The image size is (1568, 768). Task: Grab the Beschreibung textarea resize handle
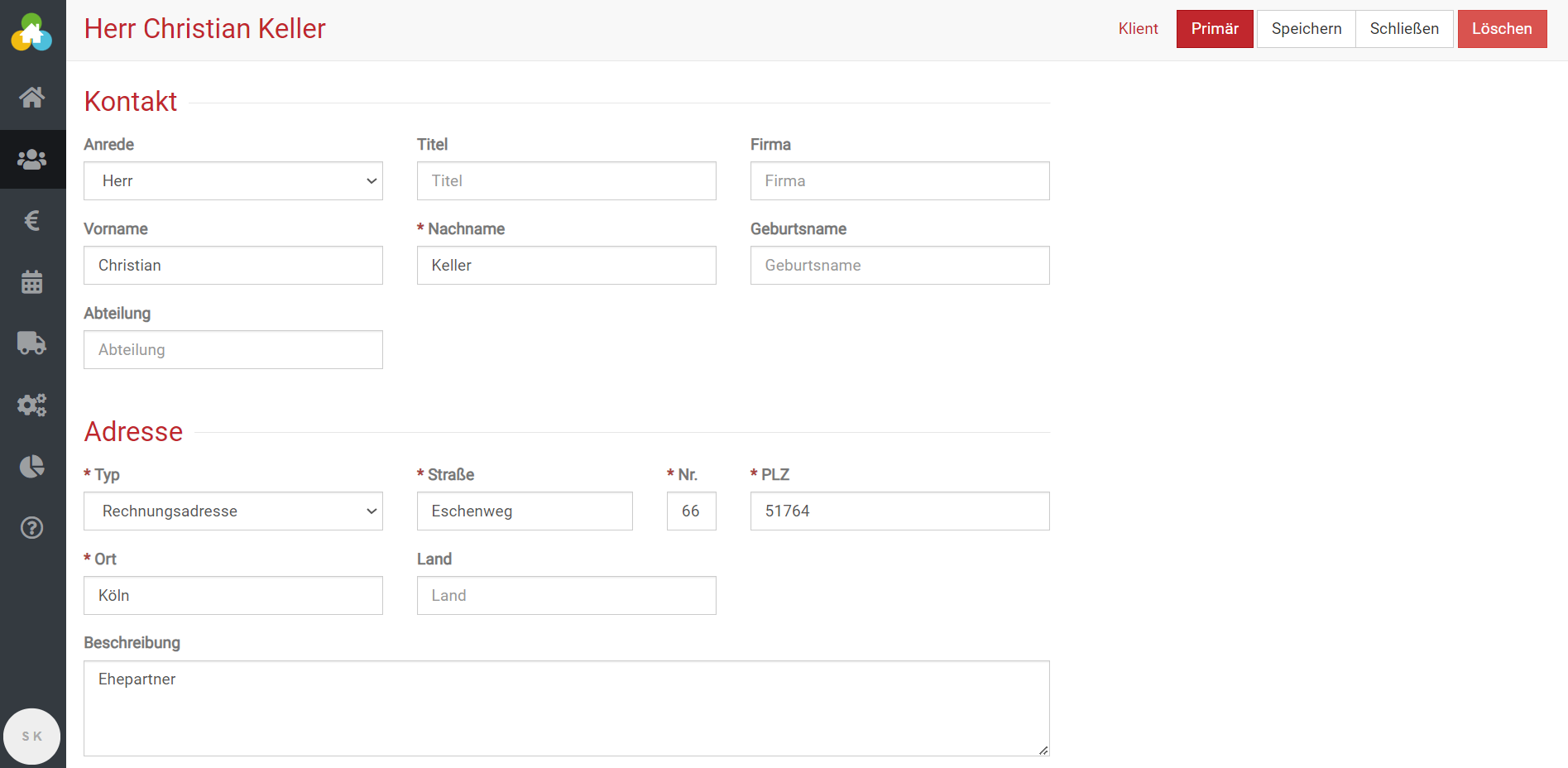1043,750
